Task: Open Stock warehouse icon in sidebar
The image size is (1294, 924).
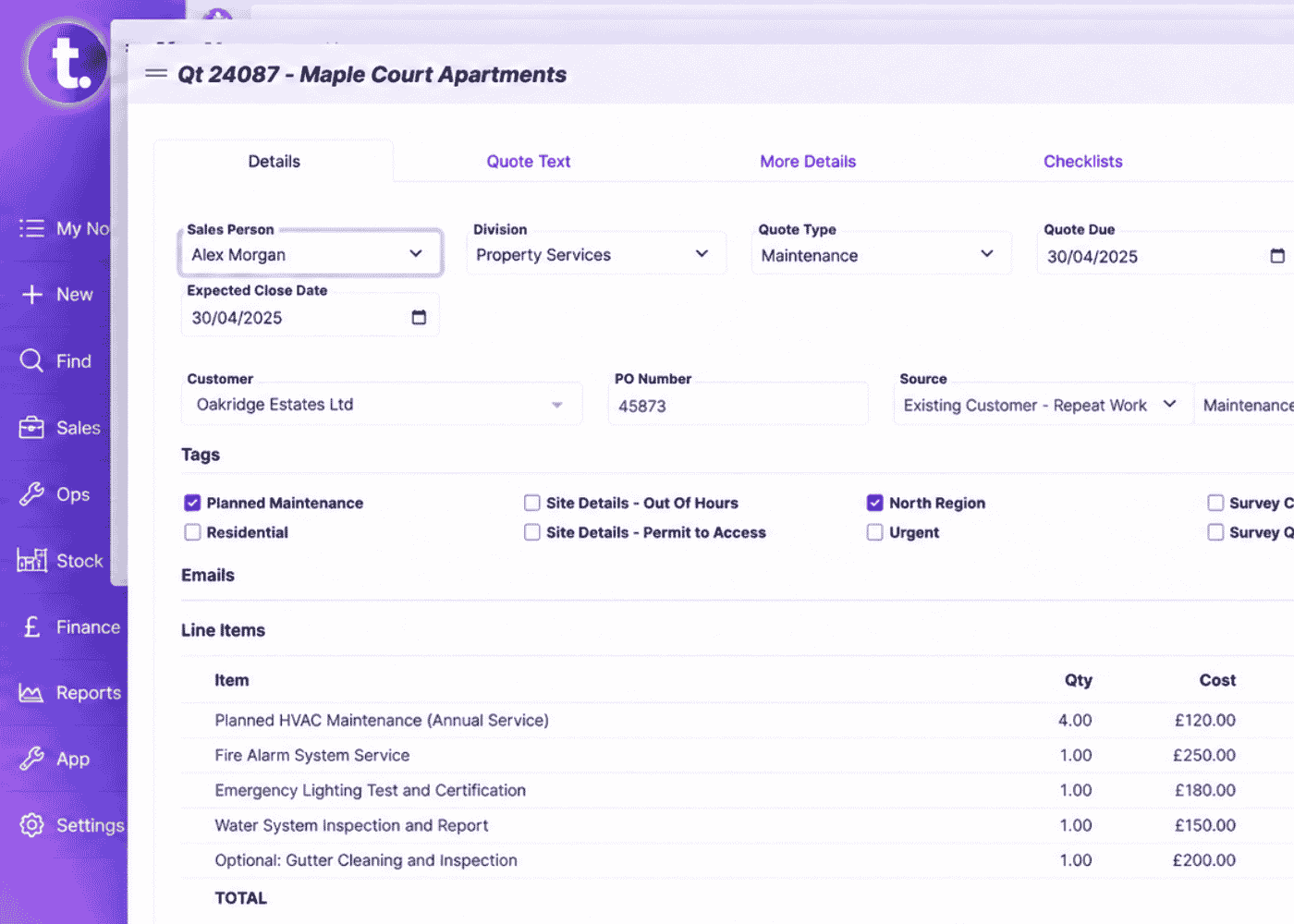Action: click(x=31, y=560)
